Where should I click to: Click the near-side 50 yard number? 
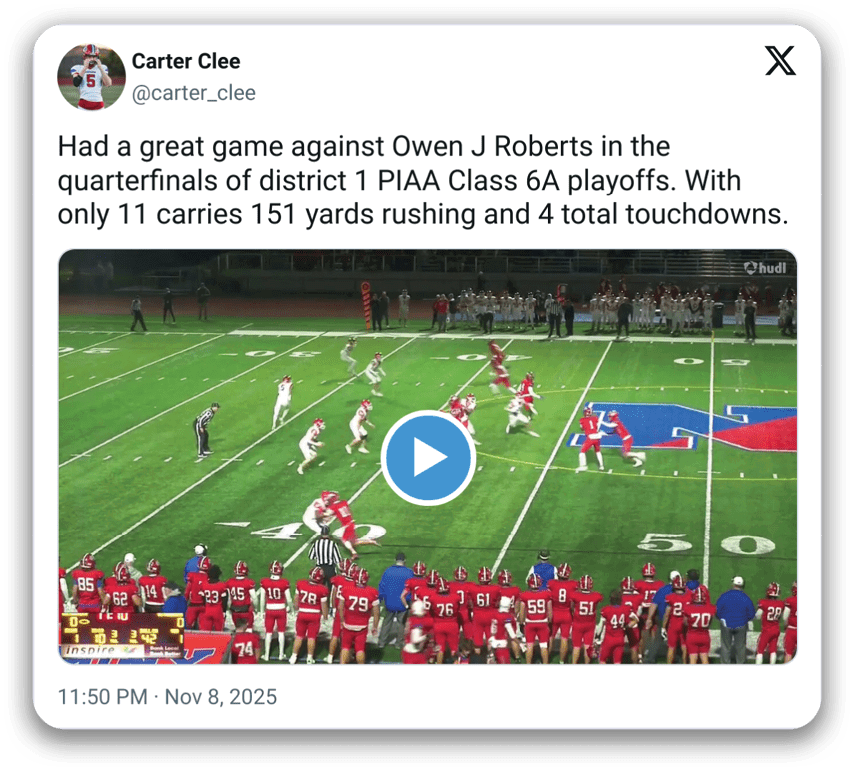click(706, 543)
